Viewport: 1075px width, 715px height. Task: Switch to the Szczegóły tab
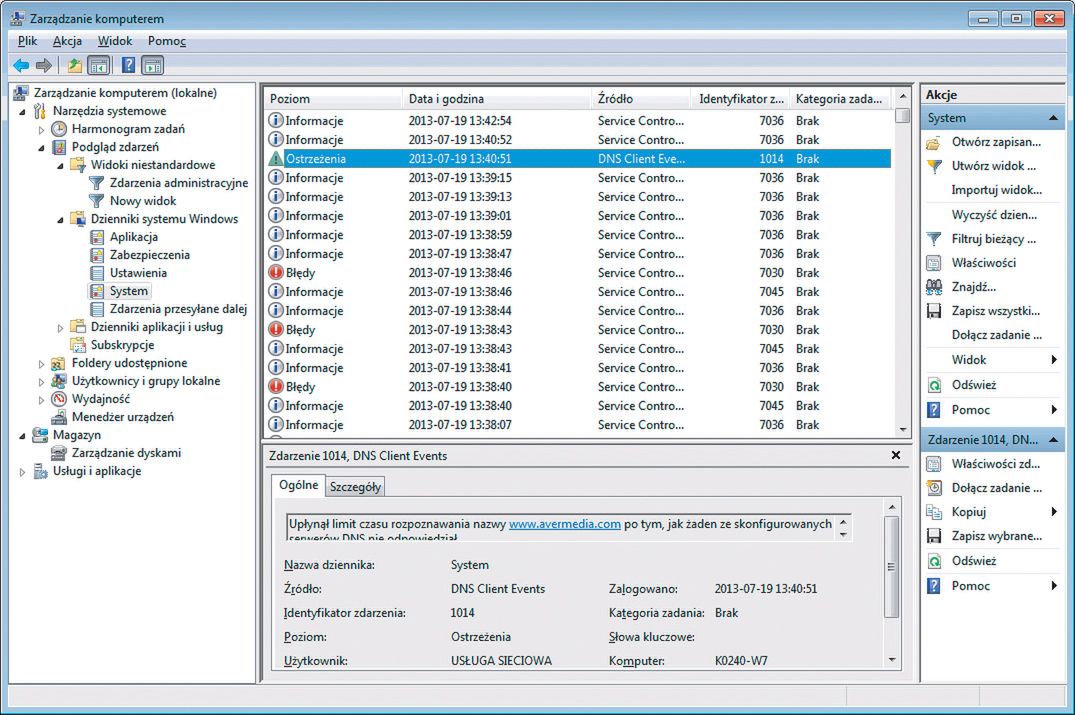pos(355,487)
